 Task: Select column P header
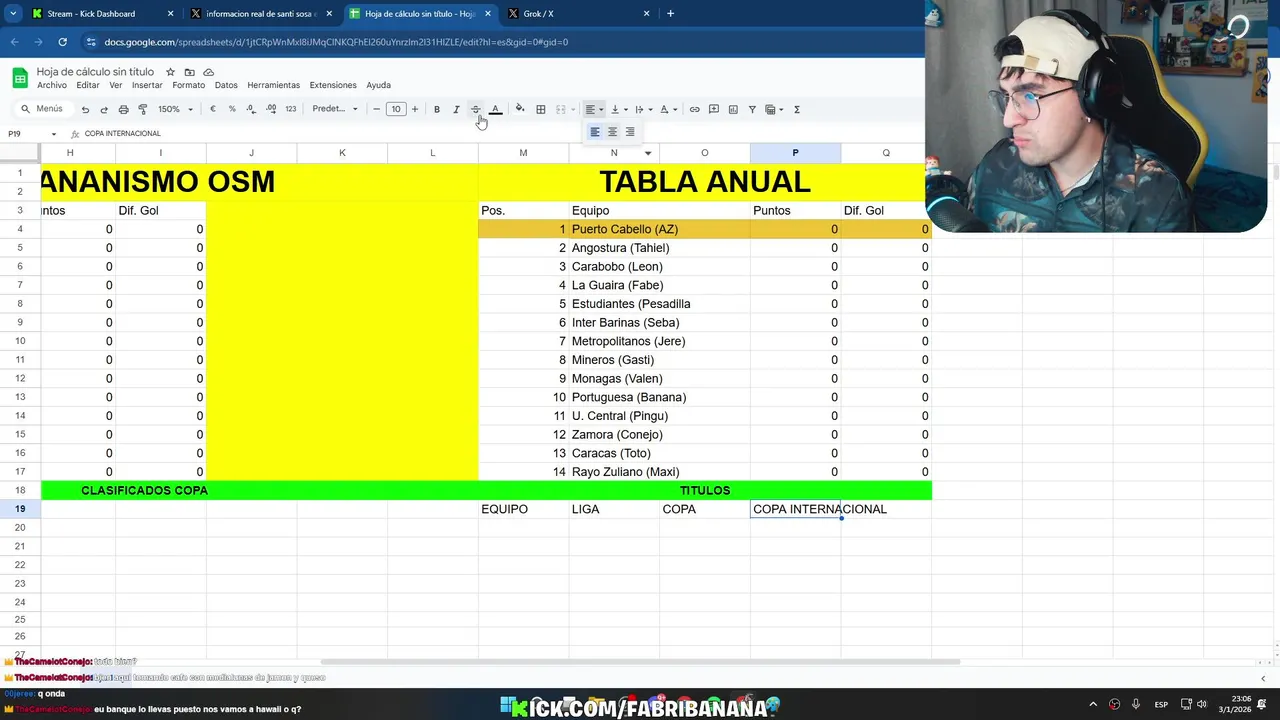(x=795, y=153)
